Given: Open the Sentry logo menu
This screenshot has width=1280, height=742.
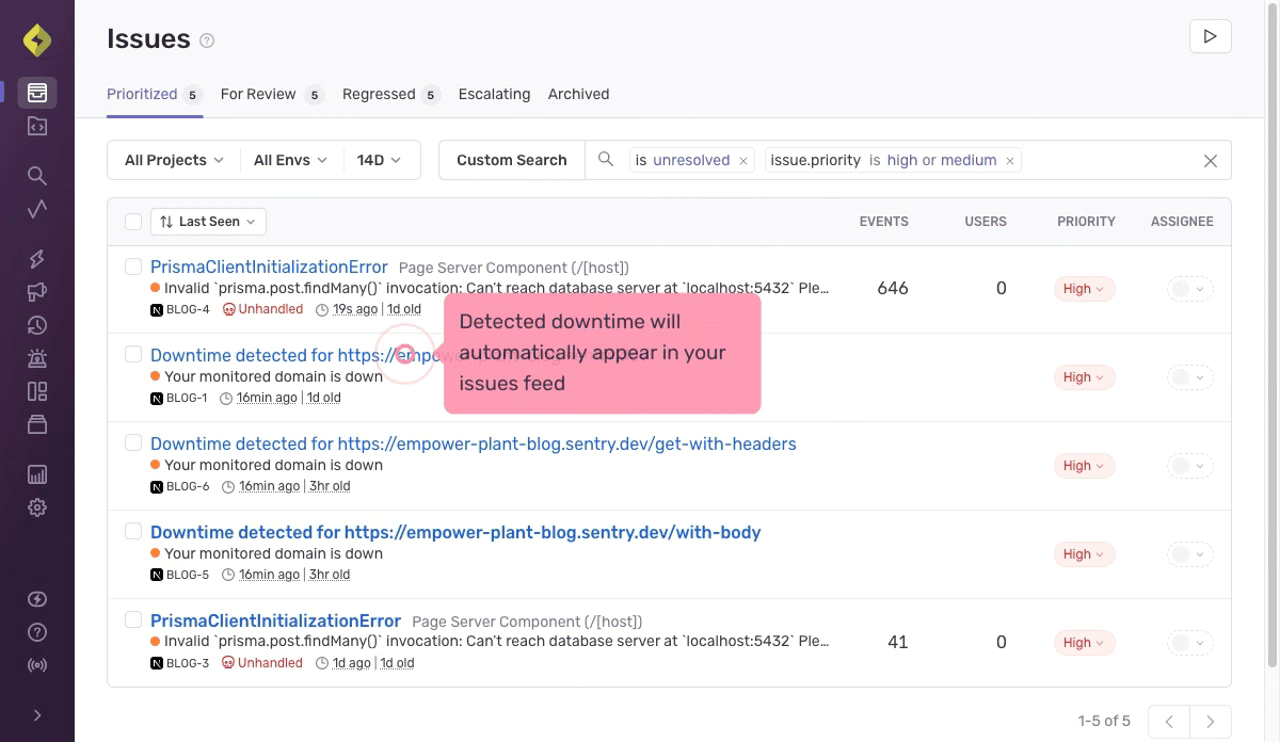Looking at the screenshot, I should (37, 40).
